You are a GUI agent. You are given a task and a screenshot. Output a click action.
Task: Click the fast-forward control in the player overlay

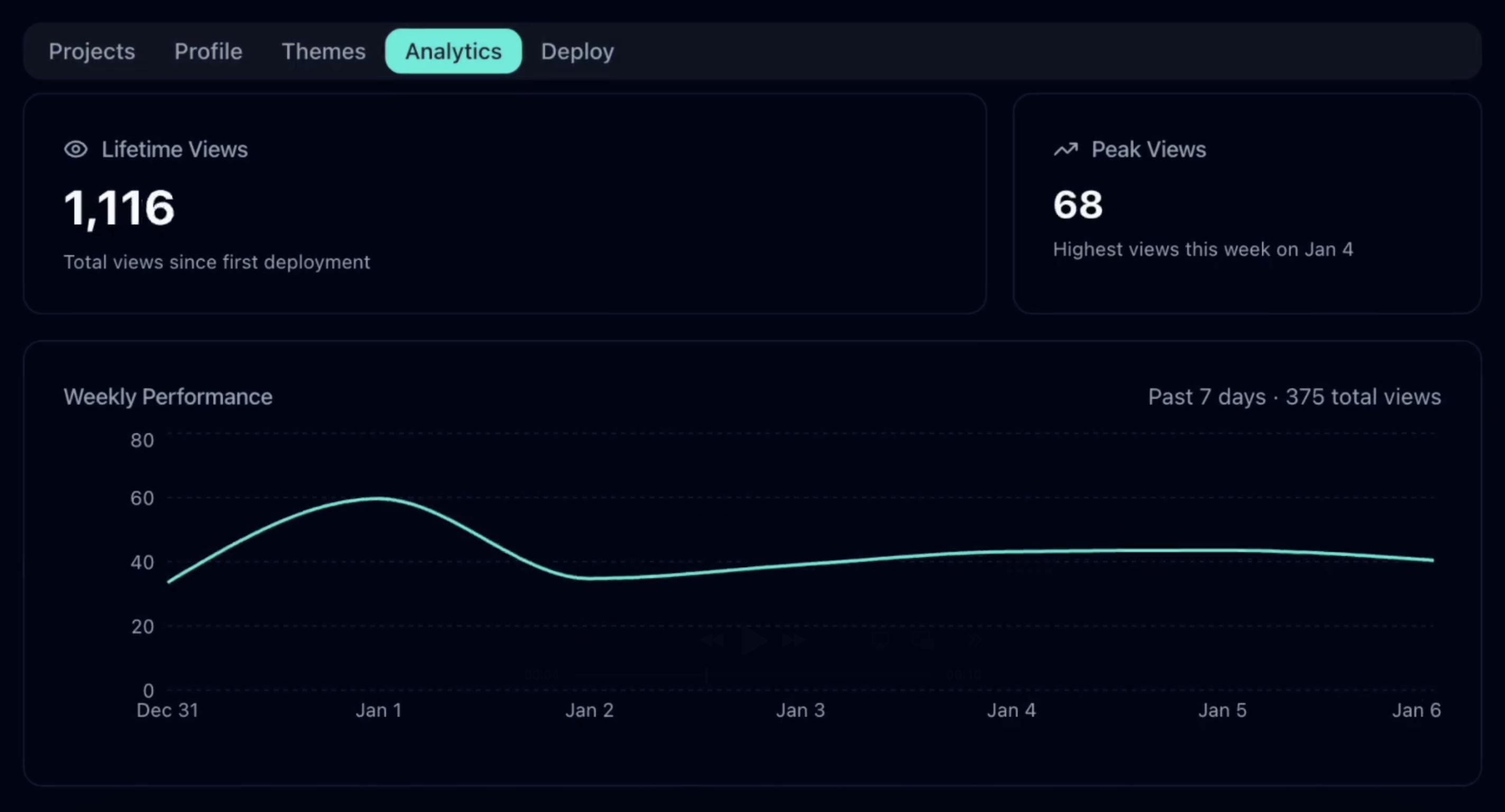(x=793, y=640)
